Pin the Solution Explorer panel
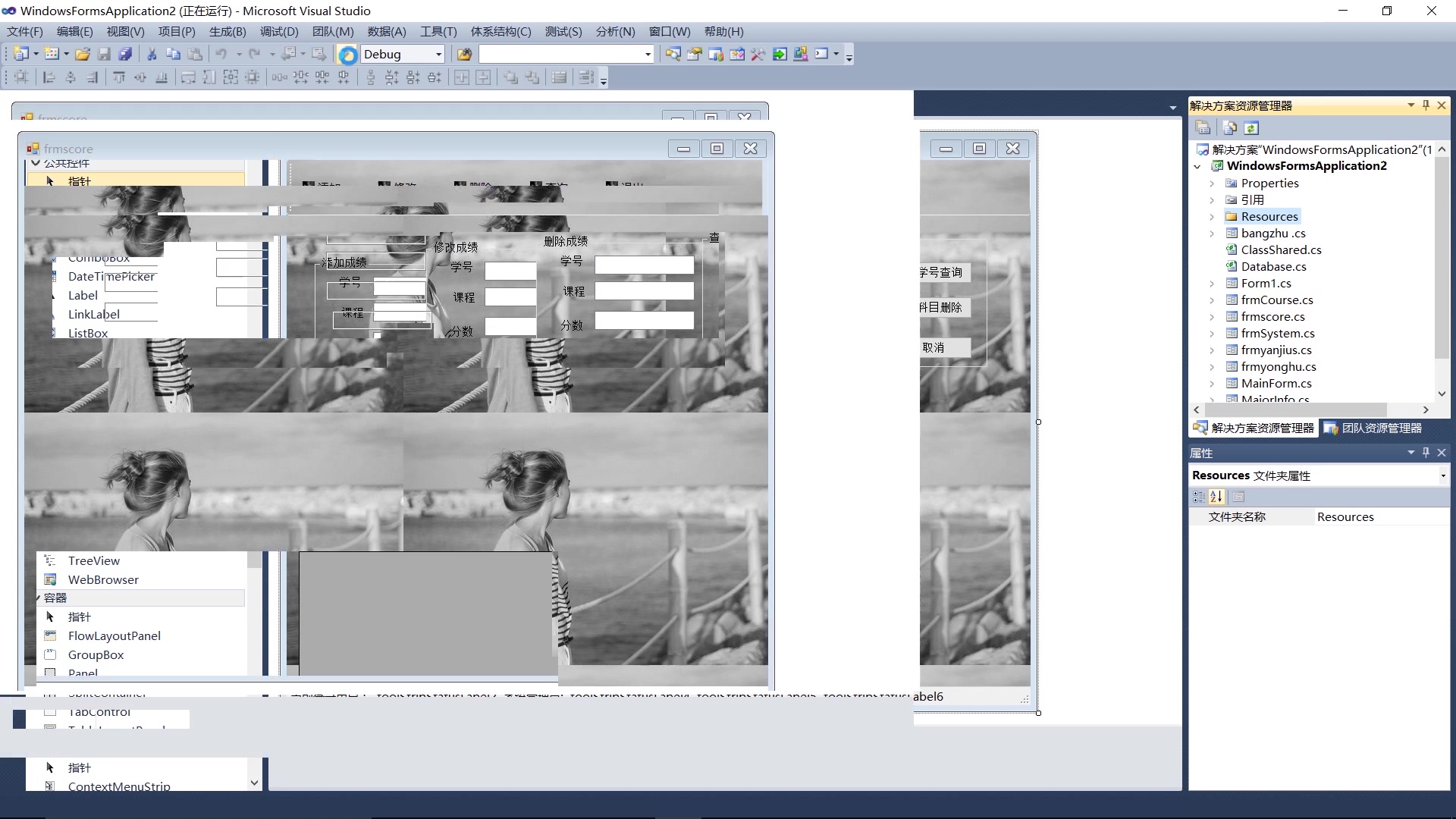 coord(1426,105)
